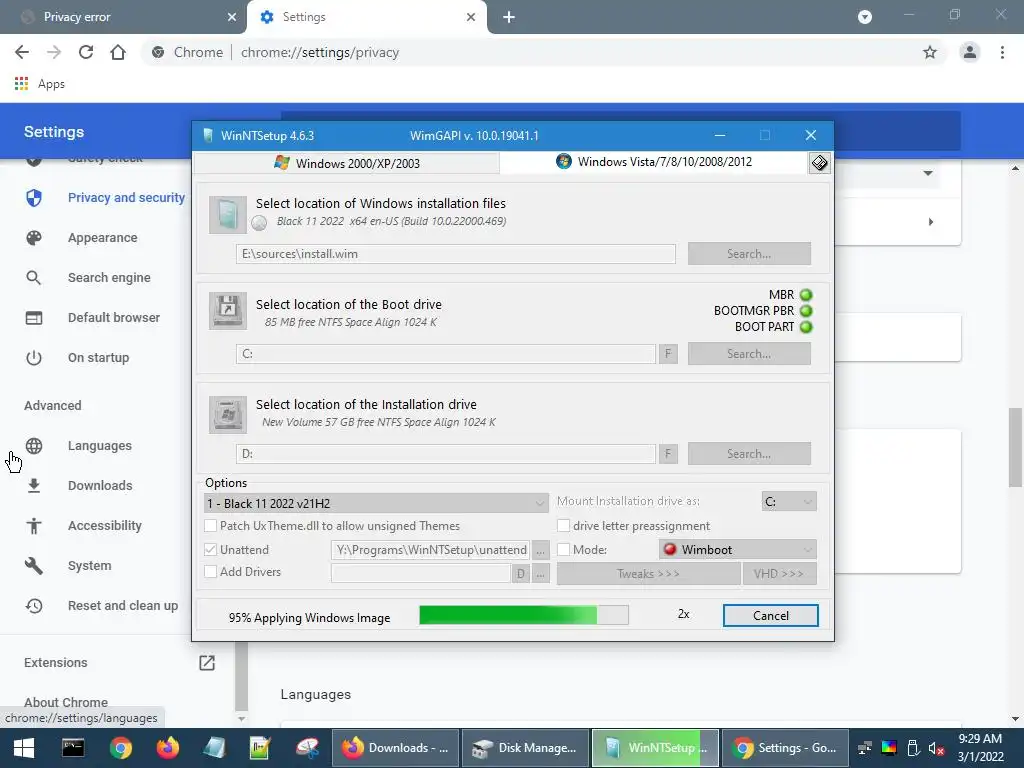Select Windows Vista/7/8/10/2008/2012 tab
The height and width of the screenshot is (768, 1024).
click(x=654, y=162)
